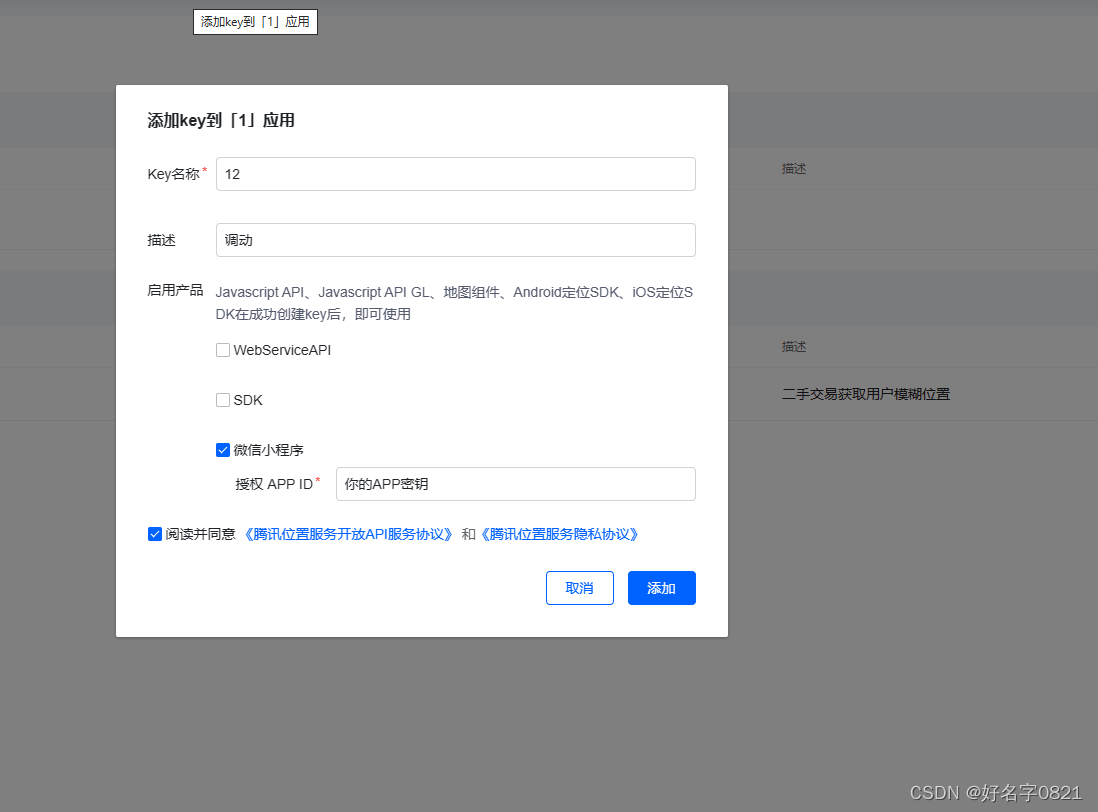1098x812 pixels.
Task: Click the row text 二手交易获取用户模糊位置
Action: [x=866, y=394]
